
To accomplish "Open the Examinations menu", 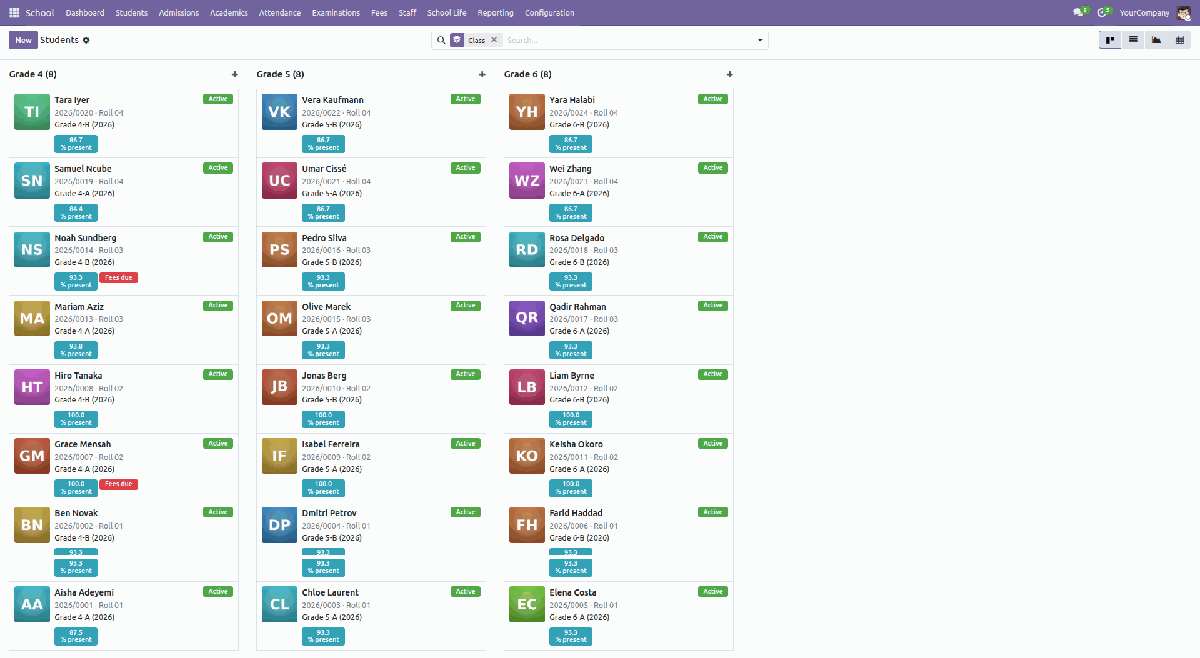I will [336, 13].
